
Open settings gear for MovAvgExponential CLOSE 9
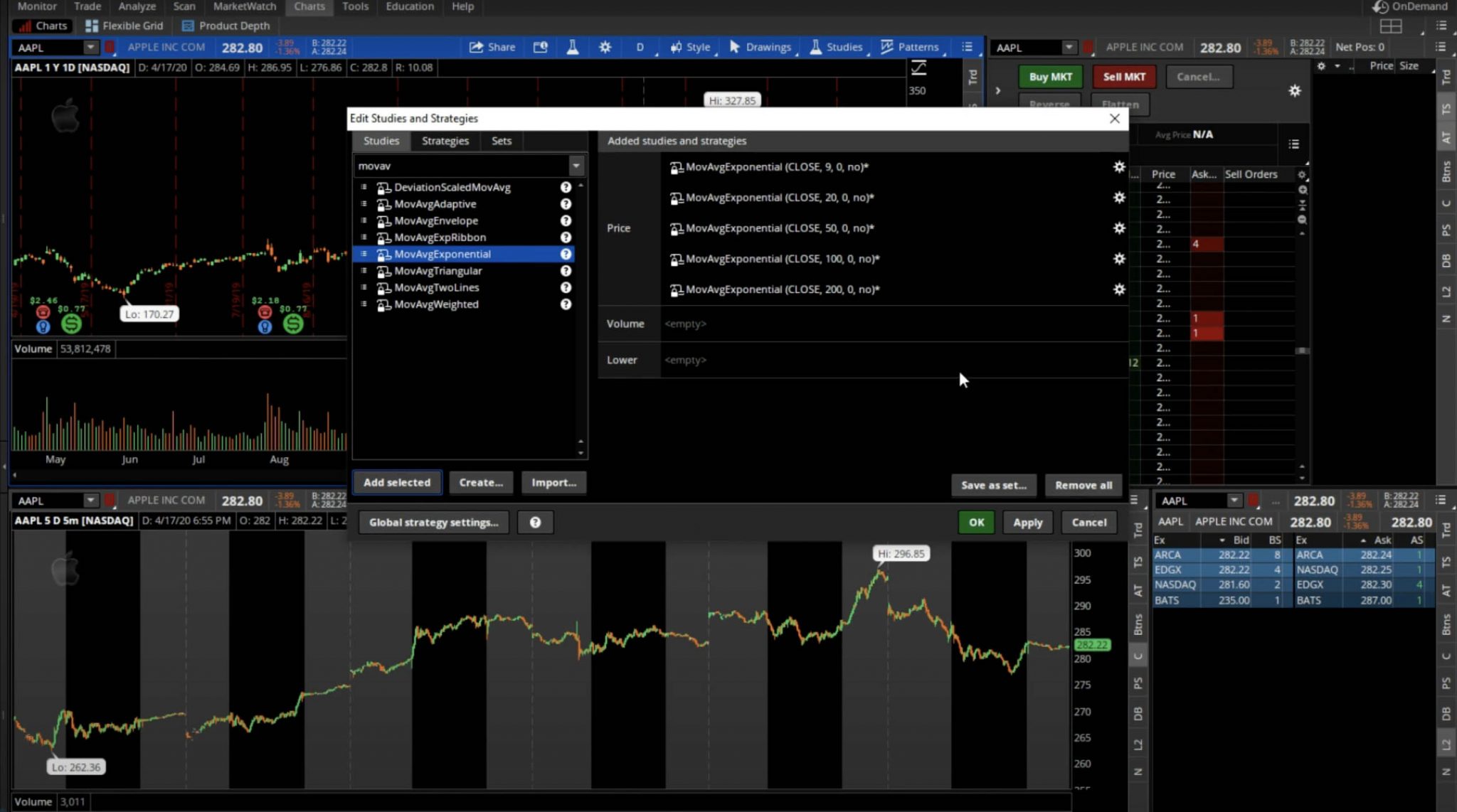click(1119, 167)
